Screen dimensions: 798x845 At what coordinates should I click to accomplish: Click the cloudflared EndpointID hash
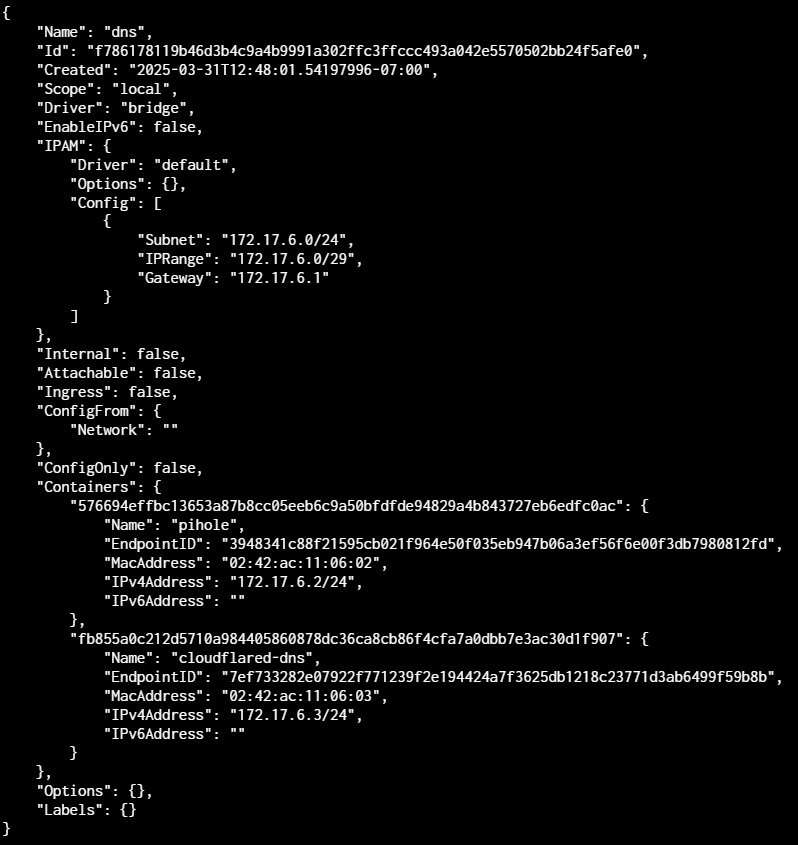click(x=498, y=677)
